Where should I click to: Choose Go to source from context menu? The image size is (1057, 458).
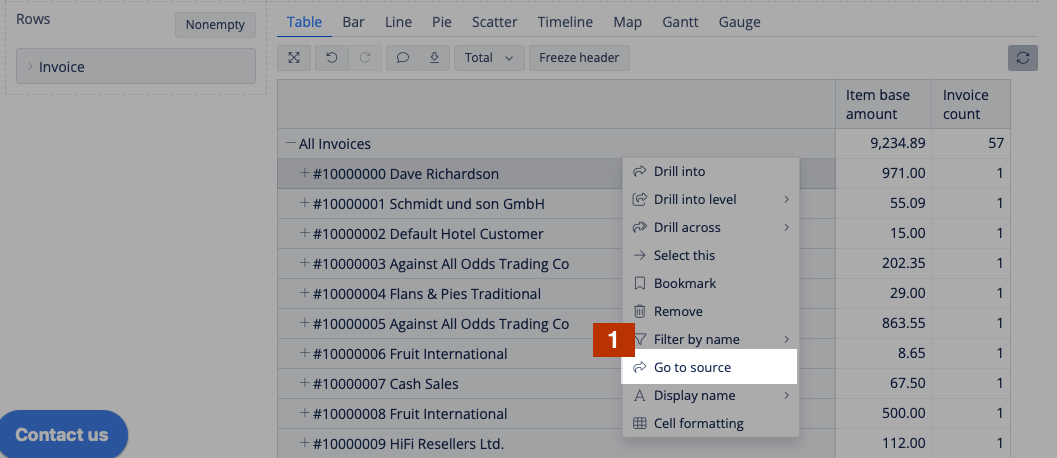click(x=692, y=368)
